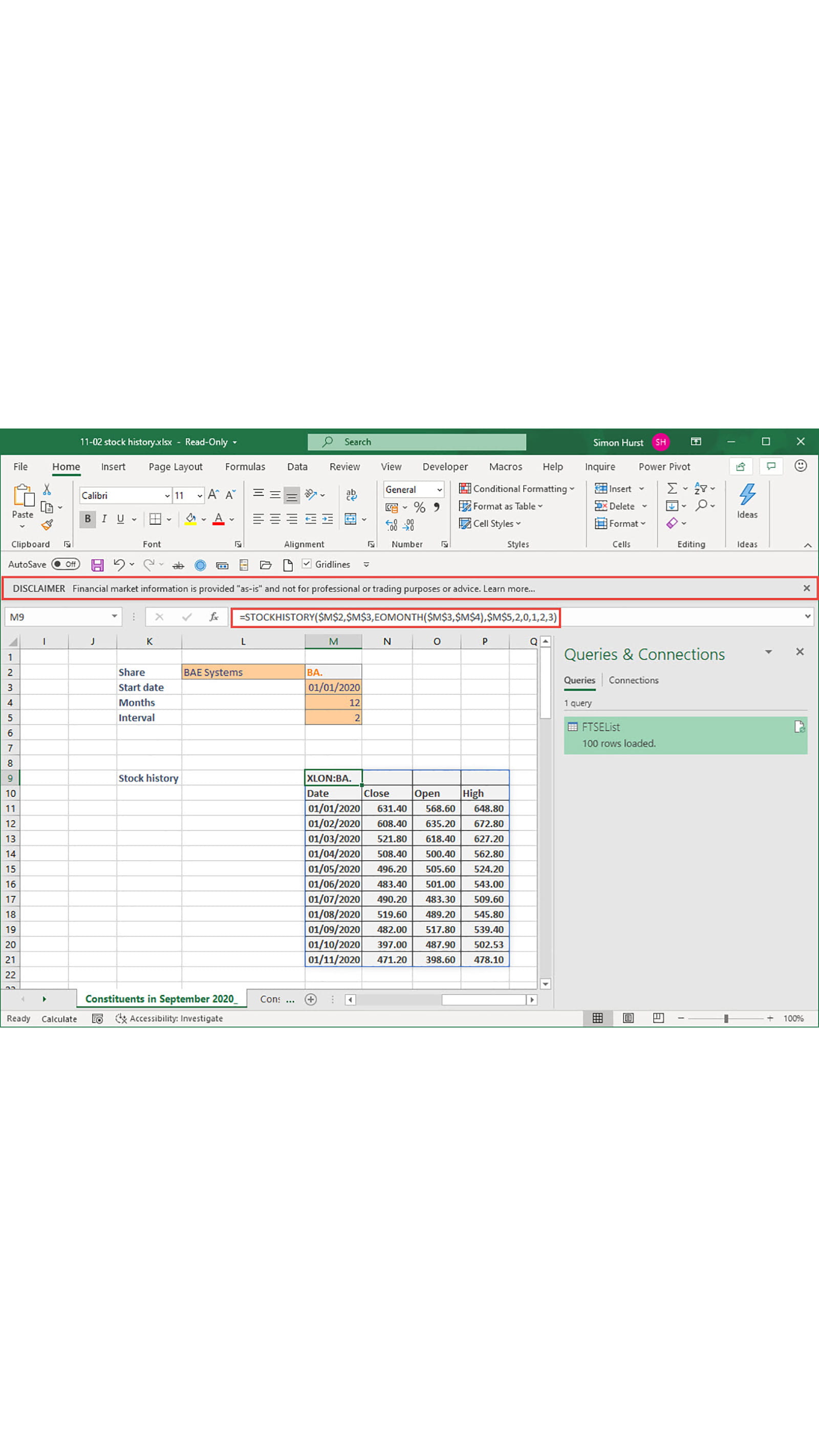Image resolution: width=819 pixels, height=1456 pixels.
Task: Click the zoom slider handle
Action: tap(726, 1018)
